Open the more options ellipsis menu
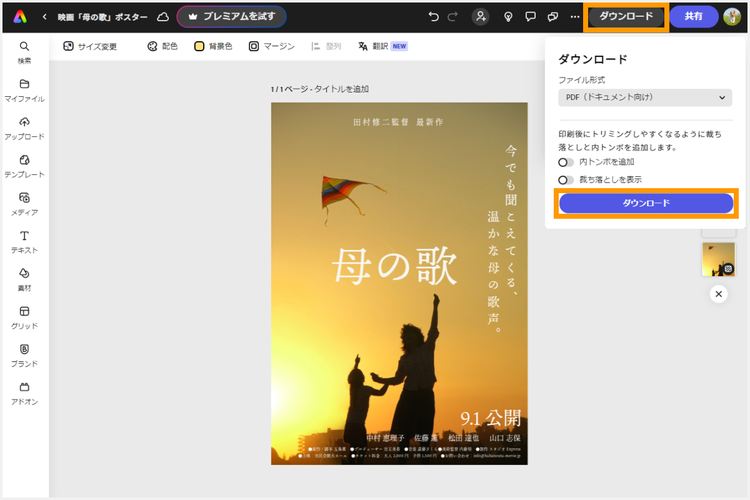The width and height of the screenshot is (750, 500). click(x=575, y=17)
